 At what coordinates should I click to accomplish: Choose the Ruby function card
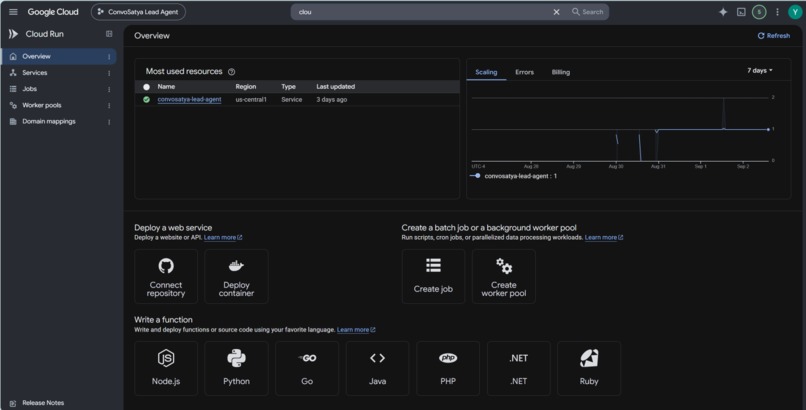click(x=589, y=368)
